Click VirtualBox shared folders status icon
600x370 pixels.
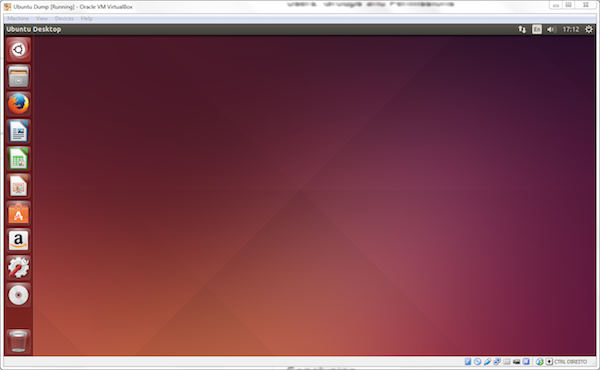click(507, 362)
